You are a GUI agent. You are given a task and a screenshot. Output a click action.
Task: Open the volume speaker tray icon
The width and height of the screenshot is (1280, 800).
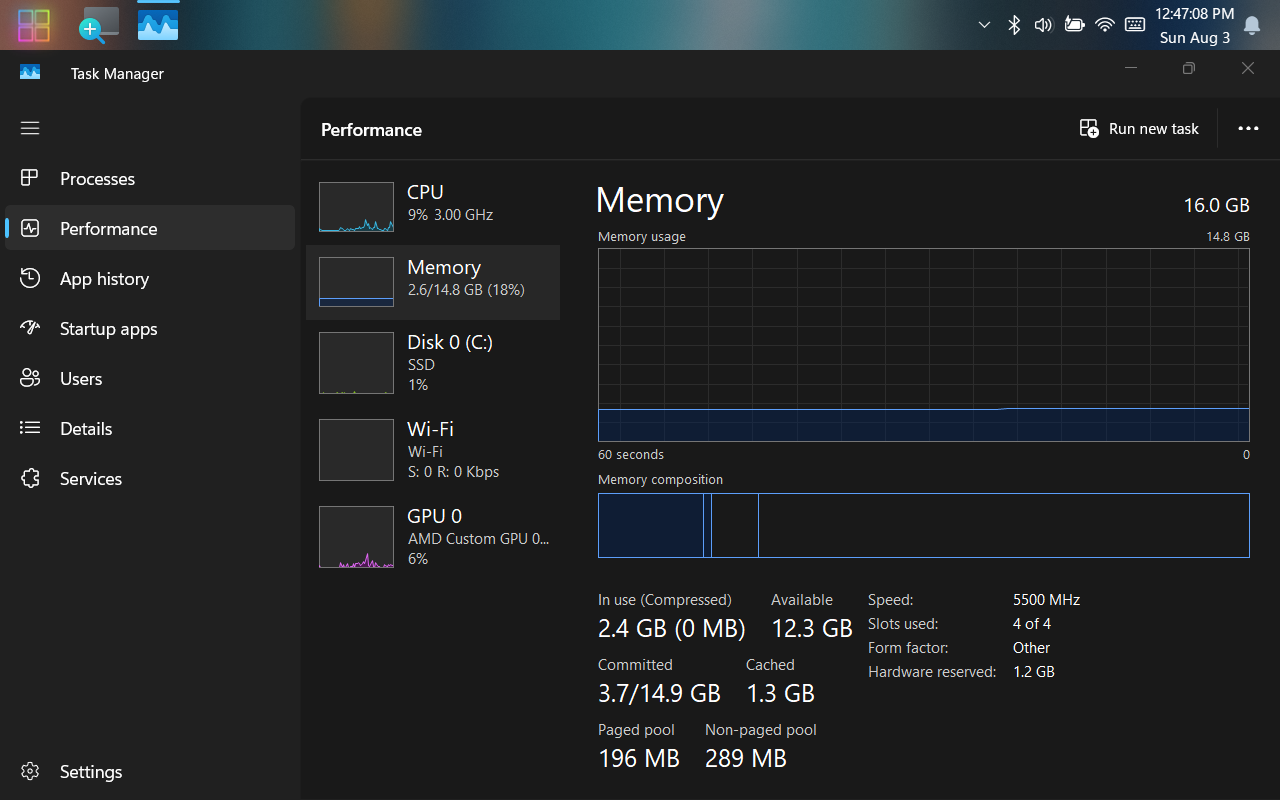1043,25
